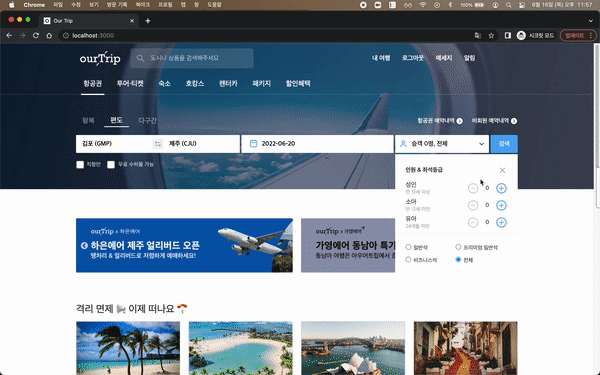
Task: Decrease infant (유아) passenger count
Action: tap(473, 222)
